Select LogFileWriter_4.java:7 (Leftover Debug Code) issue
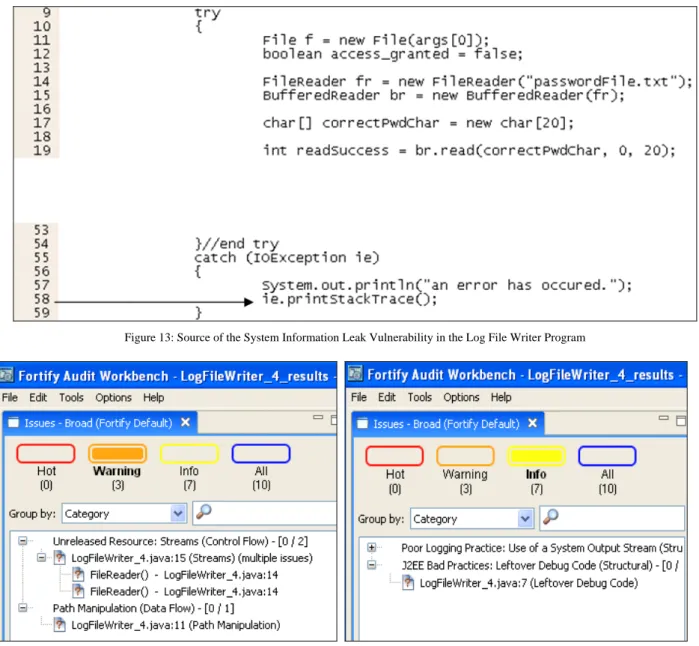 [529, 583]
